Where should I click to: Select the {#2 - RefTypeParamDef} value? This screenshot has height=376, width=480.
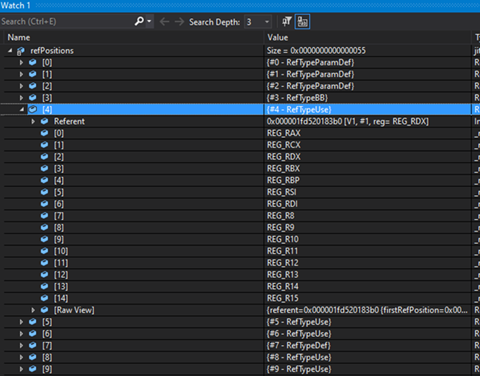coord(310,86)
